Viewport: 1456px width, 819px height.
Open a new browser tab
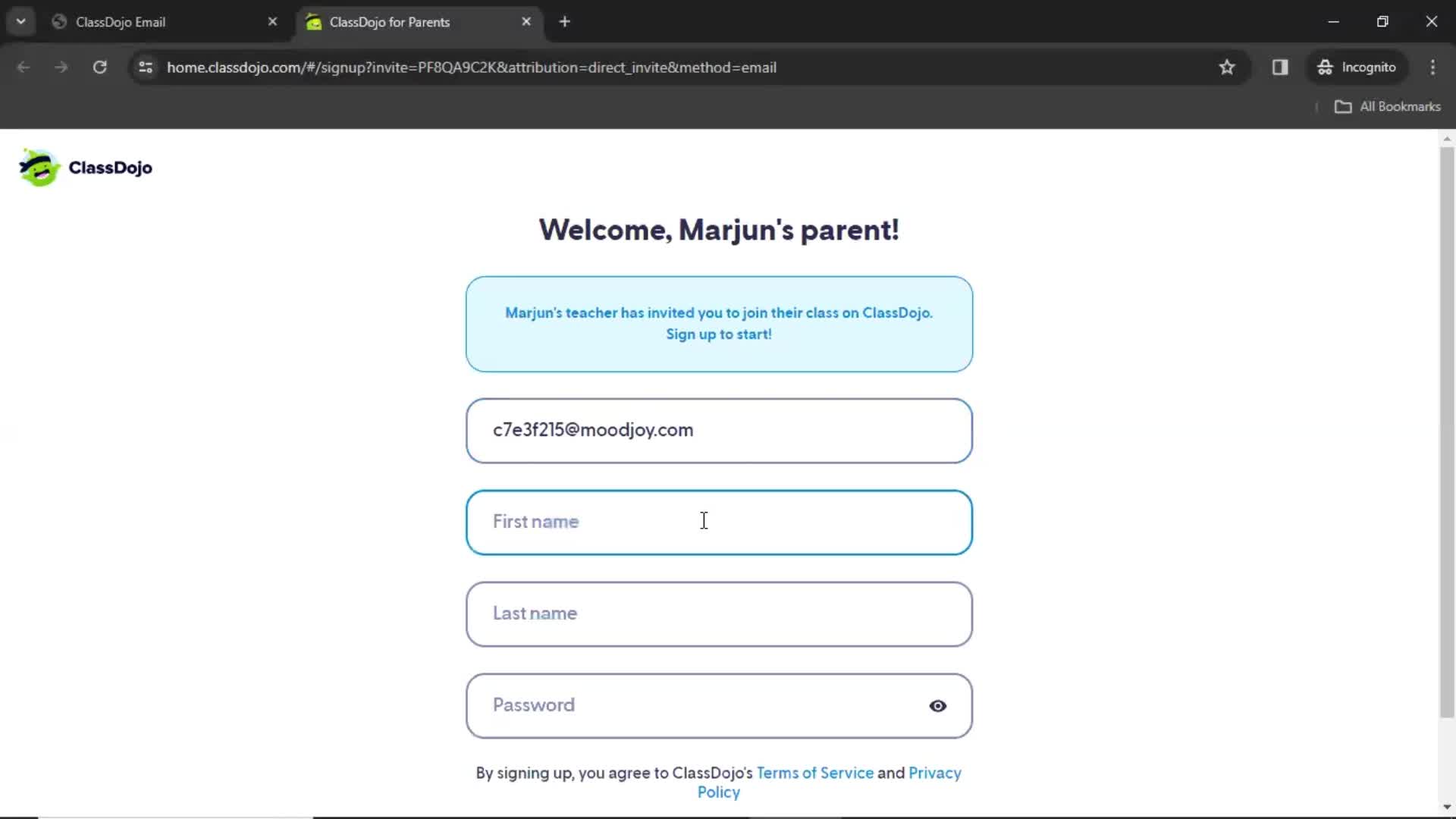pyautogui.click(x=564, y=22)
